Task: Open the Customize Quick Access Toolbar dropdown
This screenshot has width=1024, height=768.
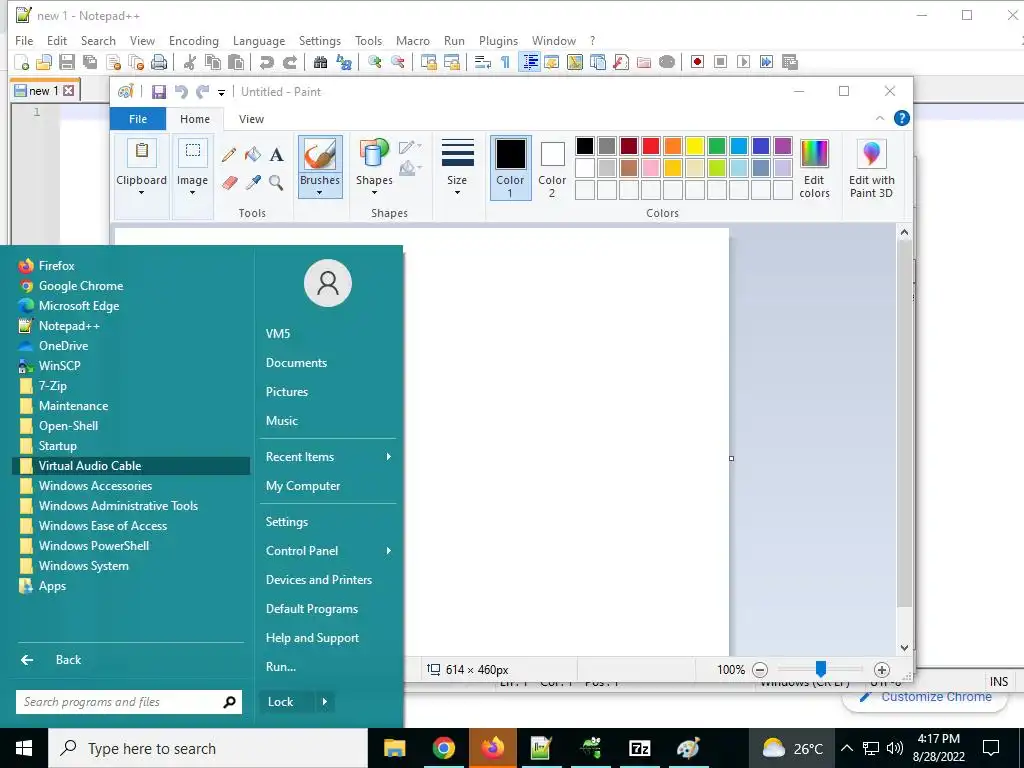Action: click(221, 93)
